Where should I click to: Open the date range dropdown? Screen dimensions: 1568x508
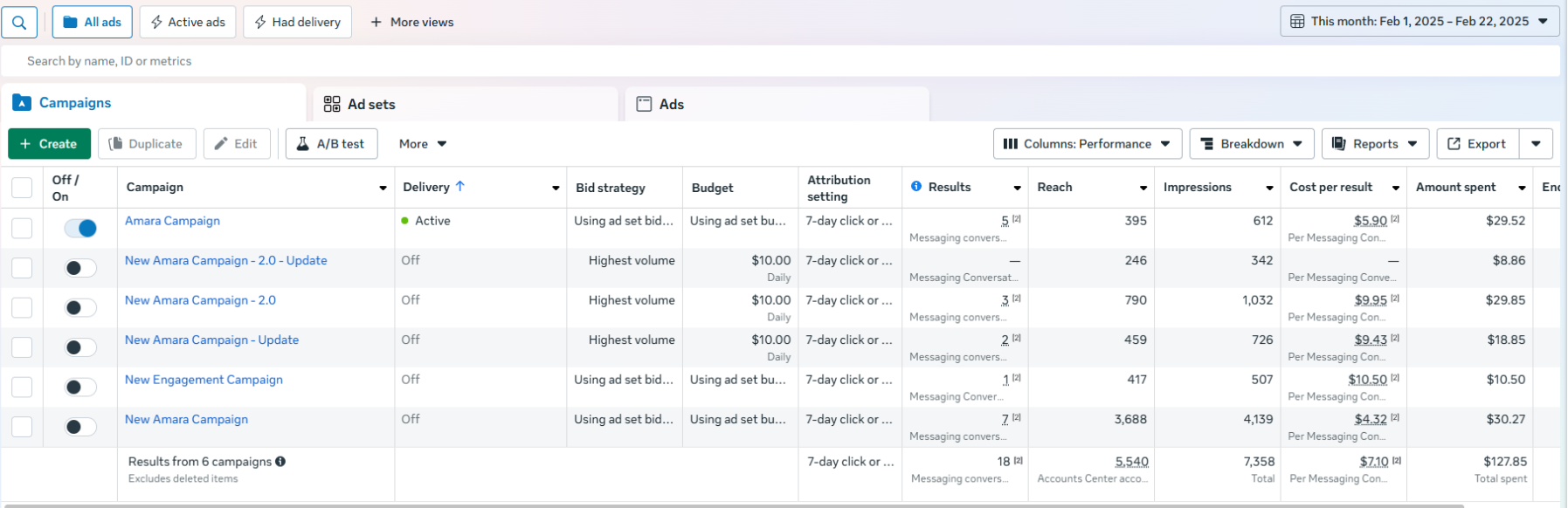pyautogui.click(x=1419, y=22)
